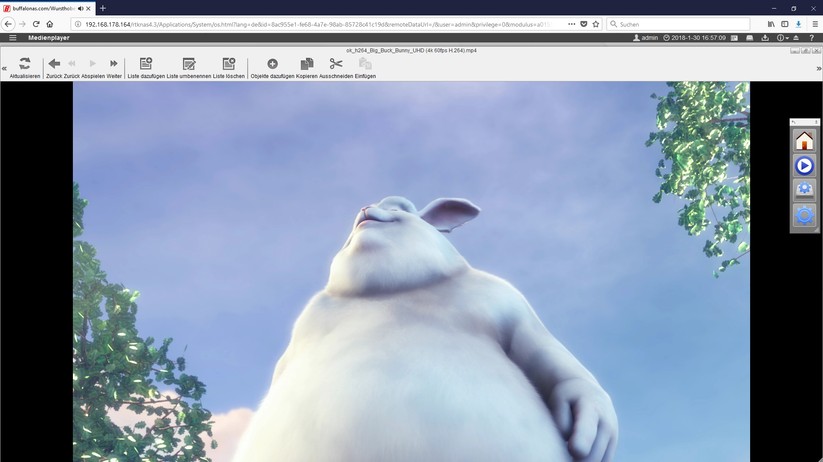Image resolution: width=823 pixels, height=462 pixels.
Task: Add objects with Objekte dazufügen
Action: (272, 64)
